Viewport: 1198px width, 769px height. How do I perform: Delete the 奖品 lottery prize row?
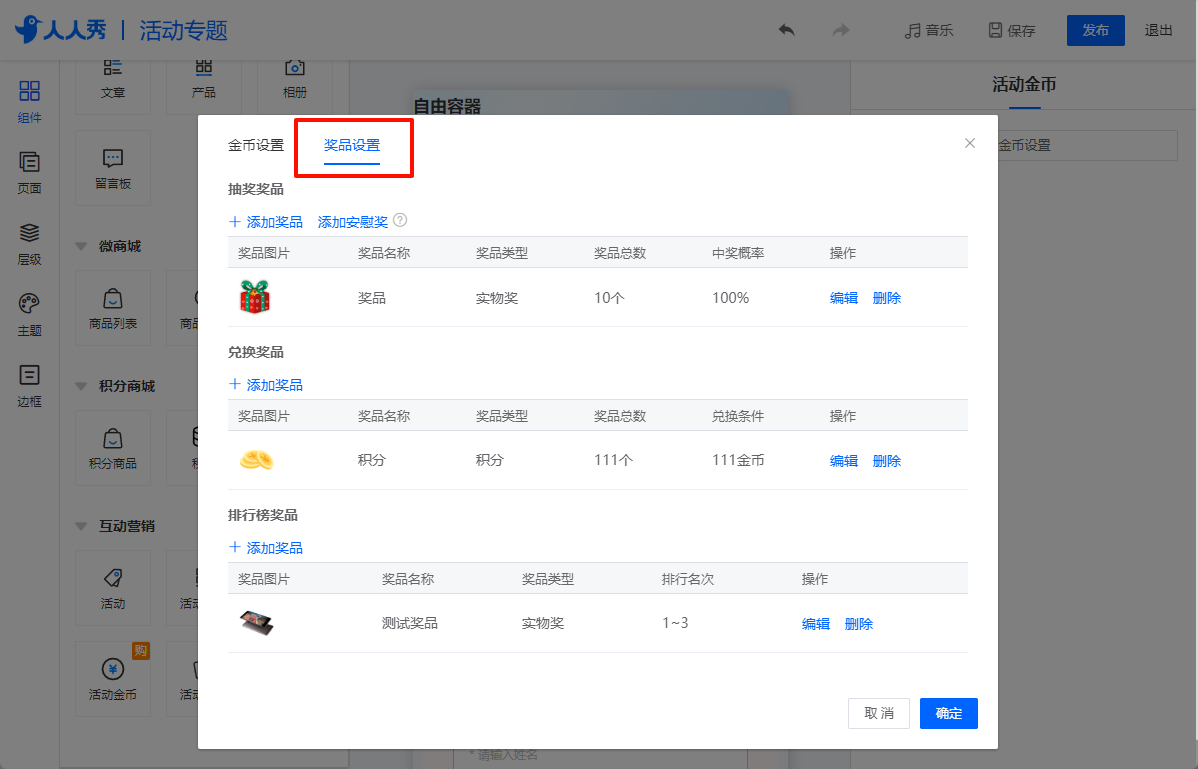point(886,298)
